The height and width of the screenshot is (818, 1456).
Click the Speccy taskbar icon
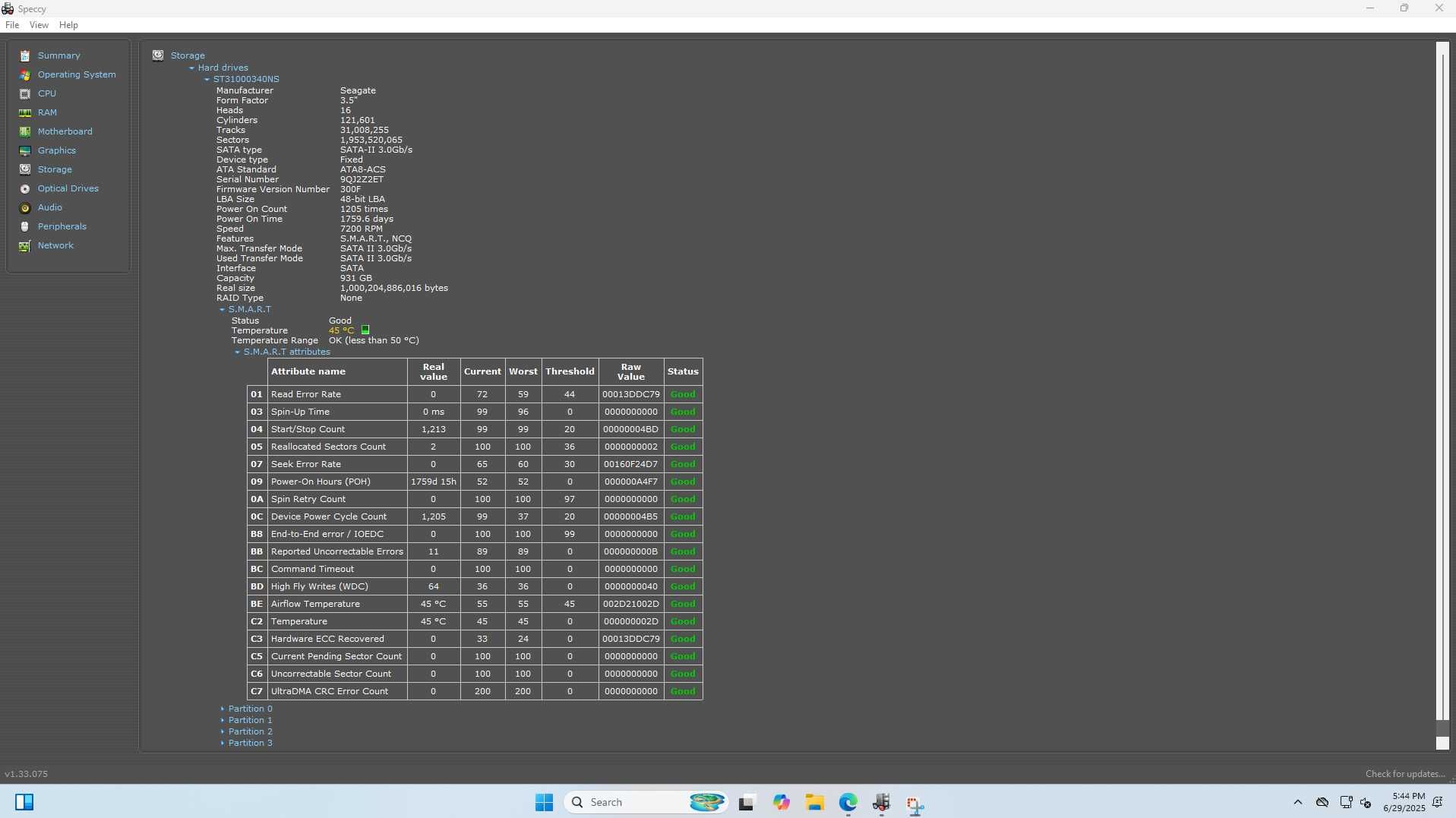[881, 802]
